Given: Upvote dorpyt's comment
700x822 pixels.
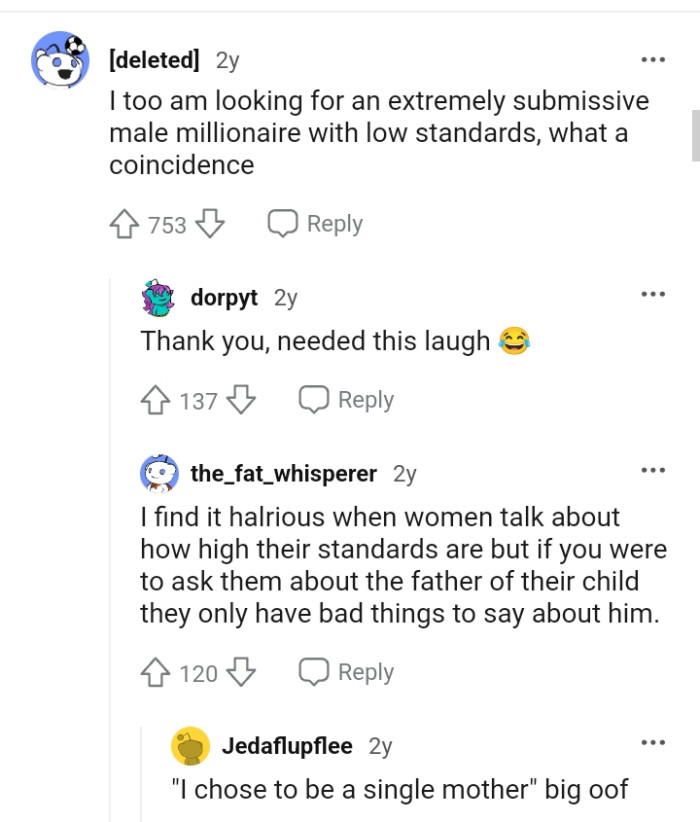Looking at the screenshot, I should click(156, 400).
